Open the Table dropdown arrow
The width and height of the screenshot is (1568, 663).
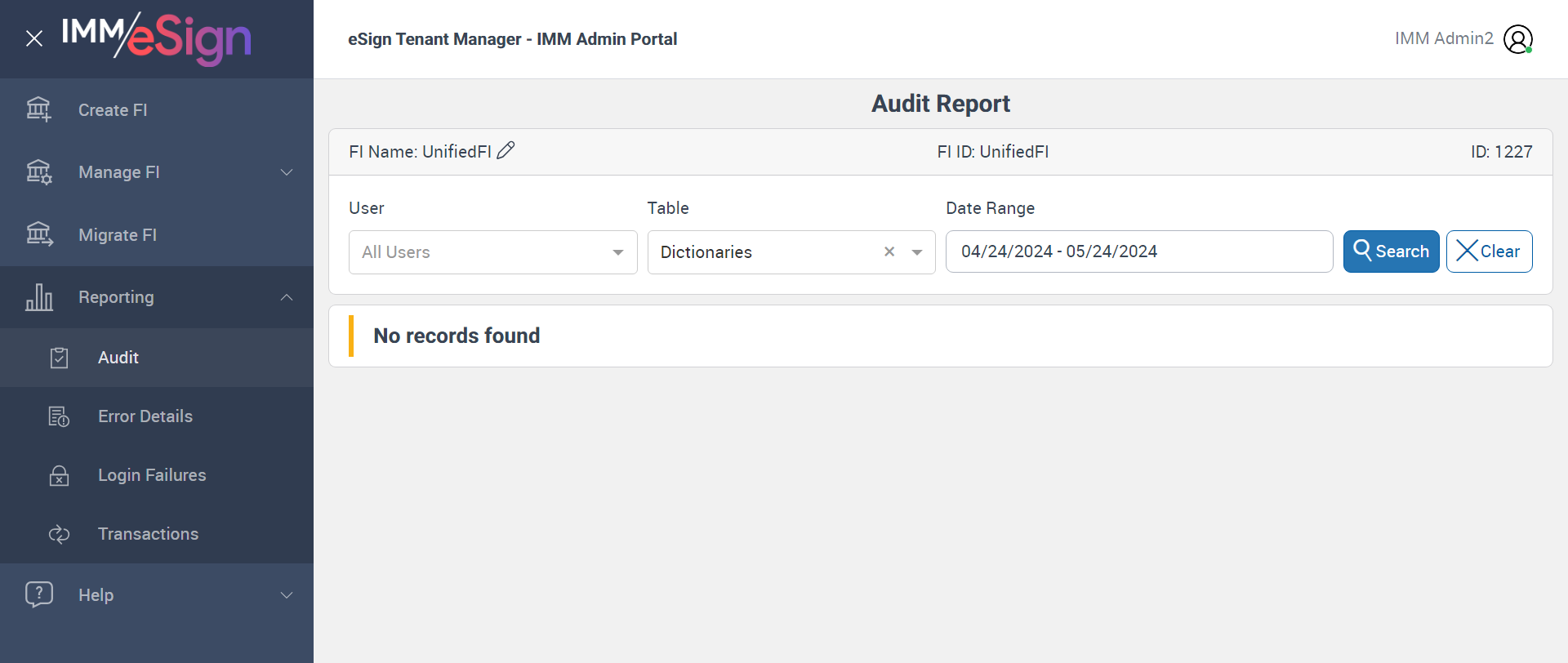click(917, 252)
